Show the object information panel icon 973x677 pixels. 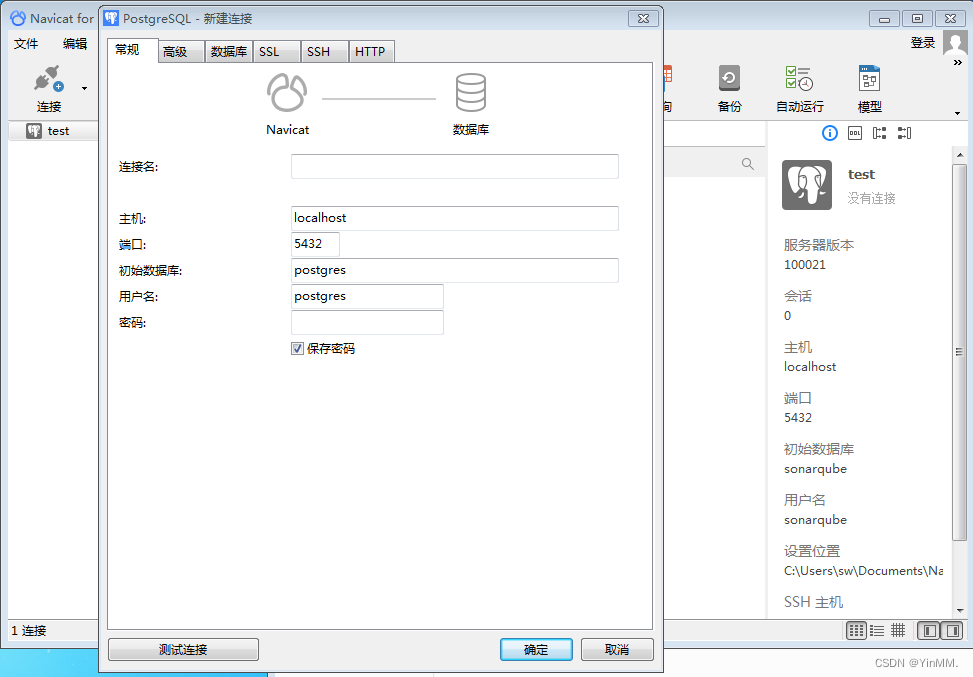click(830, 133)
